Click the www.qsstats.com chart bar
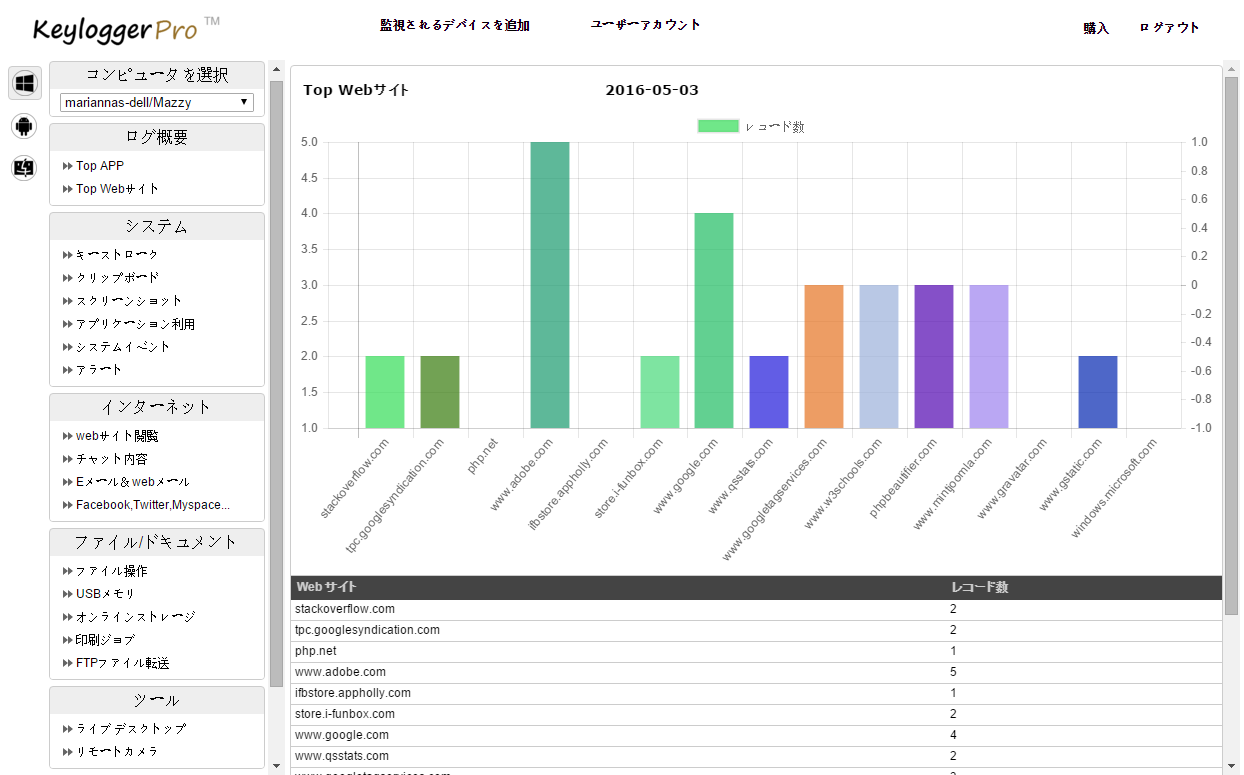The width and height of the screenshot is (1244, 775). pyautogui.click(x=769, y=392)
